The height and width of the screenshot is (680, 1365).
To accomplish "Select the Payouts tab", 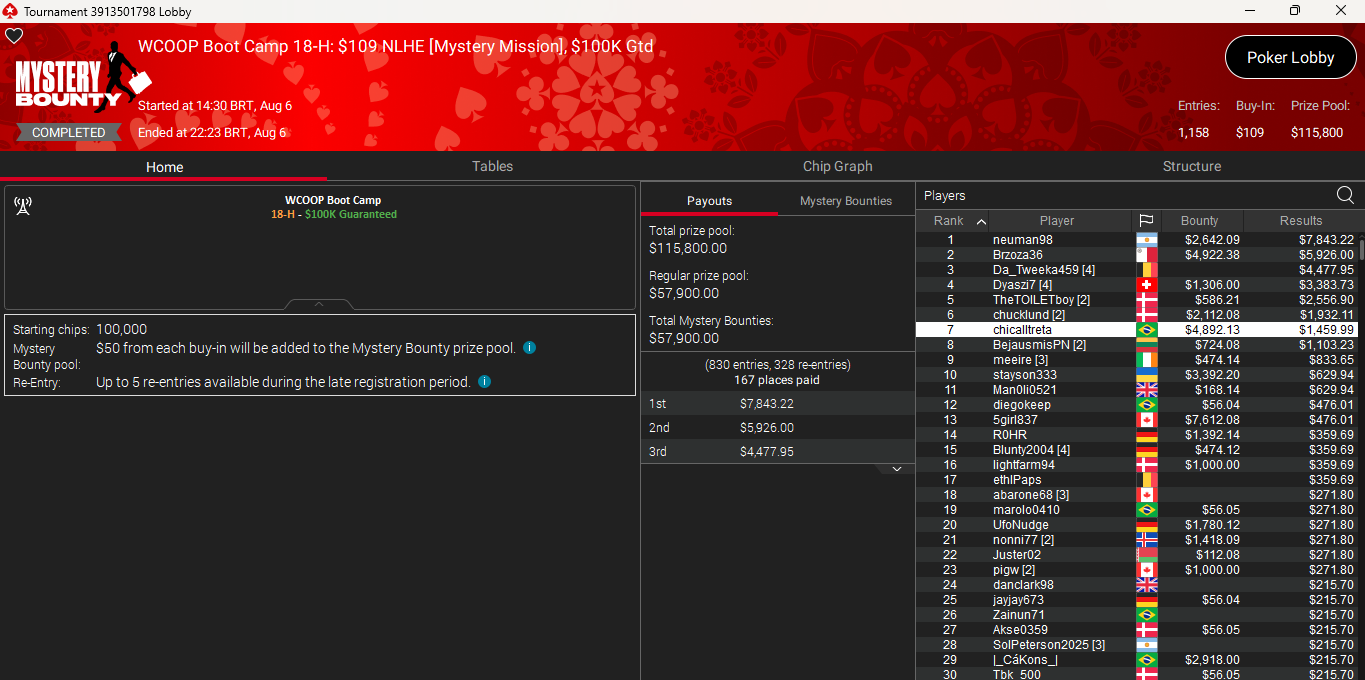I will 709,201.
